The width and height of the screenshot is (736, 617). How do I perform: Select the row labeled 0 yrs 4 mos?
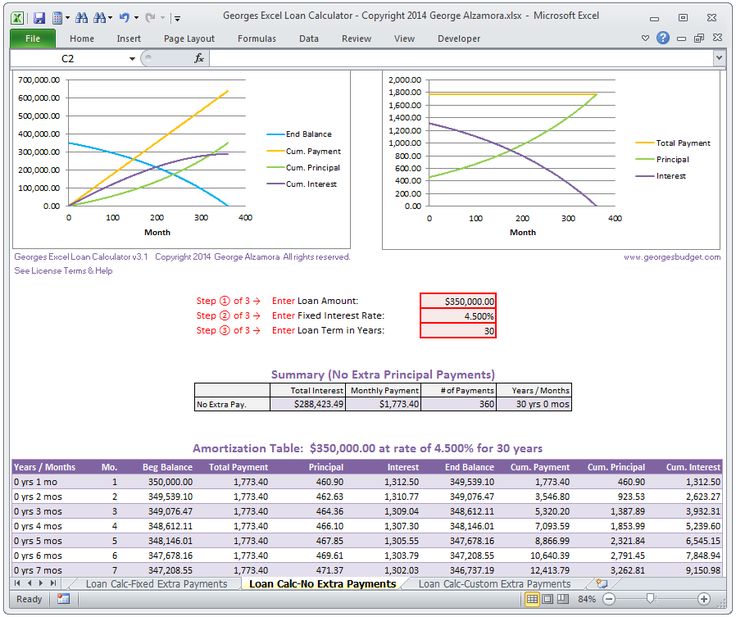tap(367, 526)
